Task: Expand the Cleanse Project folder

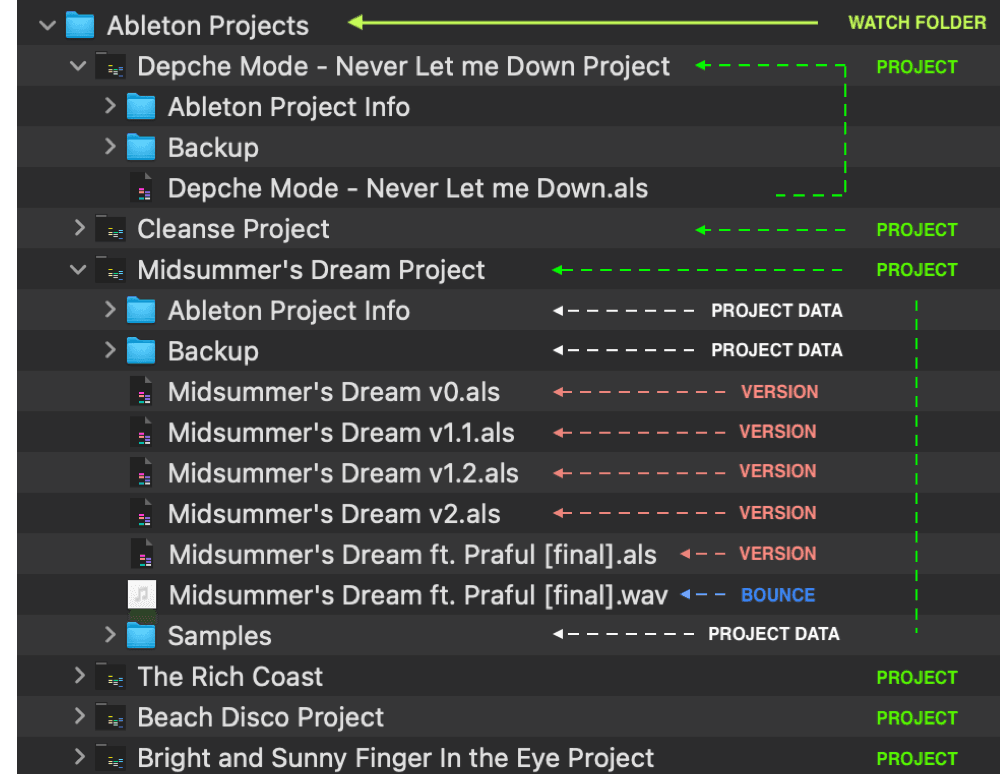Action: tap(79, 229)
